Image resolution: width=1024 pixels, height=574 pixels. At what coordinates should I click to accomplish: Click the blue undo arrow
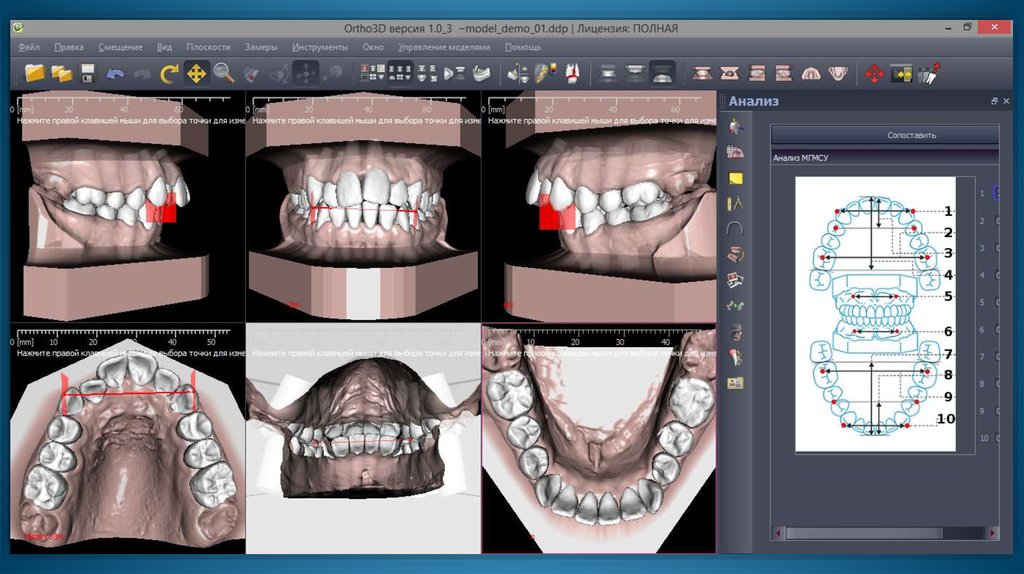[x=115, y=73]
